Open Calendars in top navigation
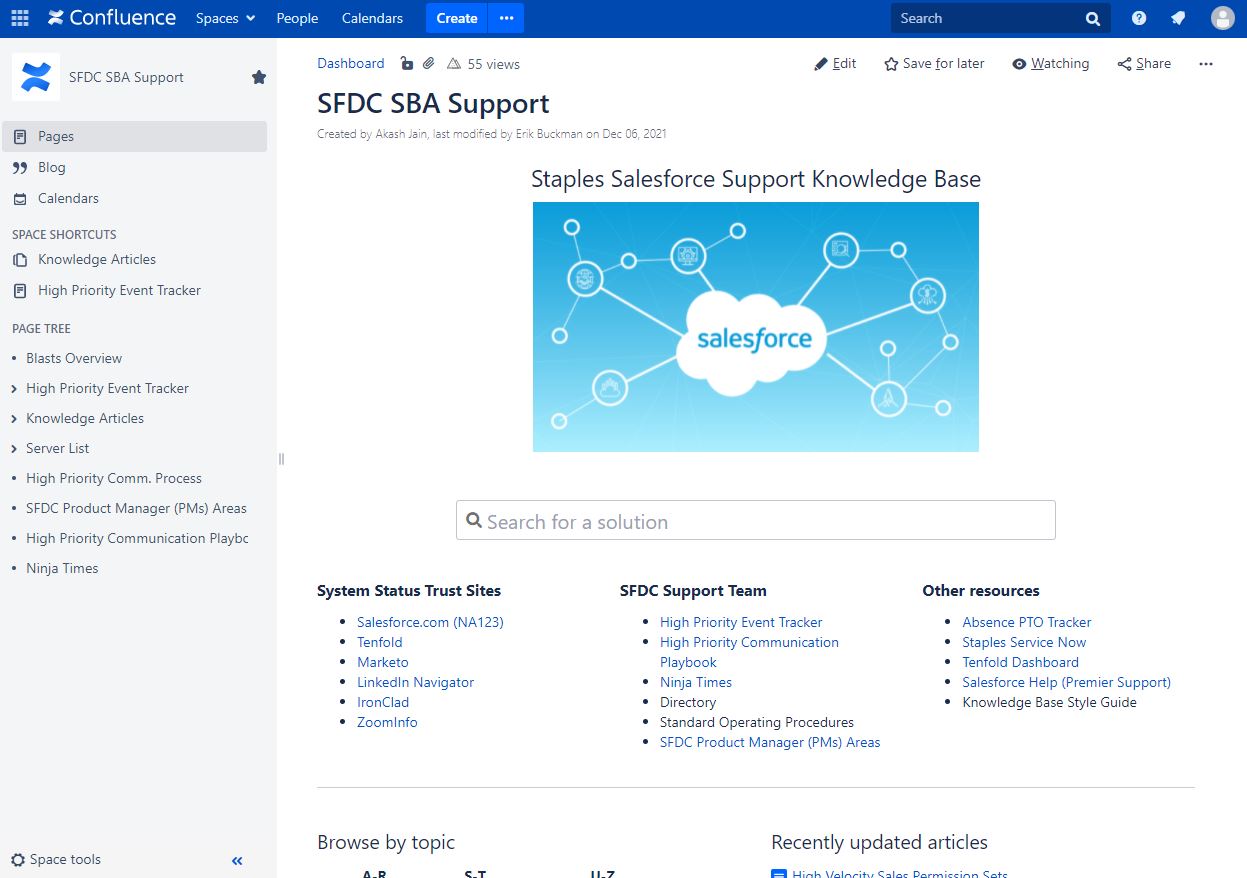This screenshot has width=1247, height=878. point(372,18)
